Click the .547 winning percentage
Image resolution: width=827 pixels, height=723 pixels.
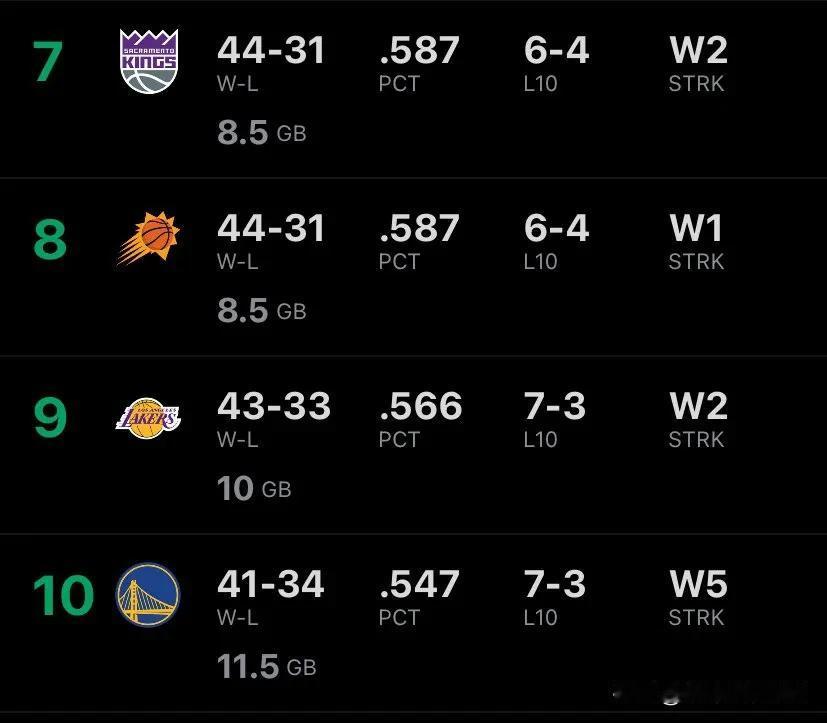tap(420, 584)
